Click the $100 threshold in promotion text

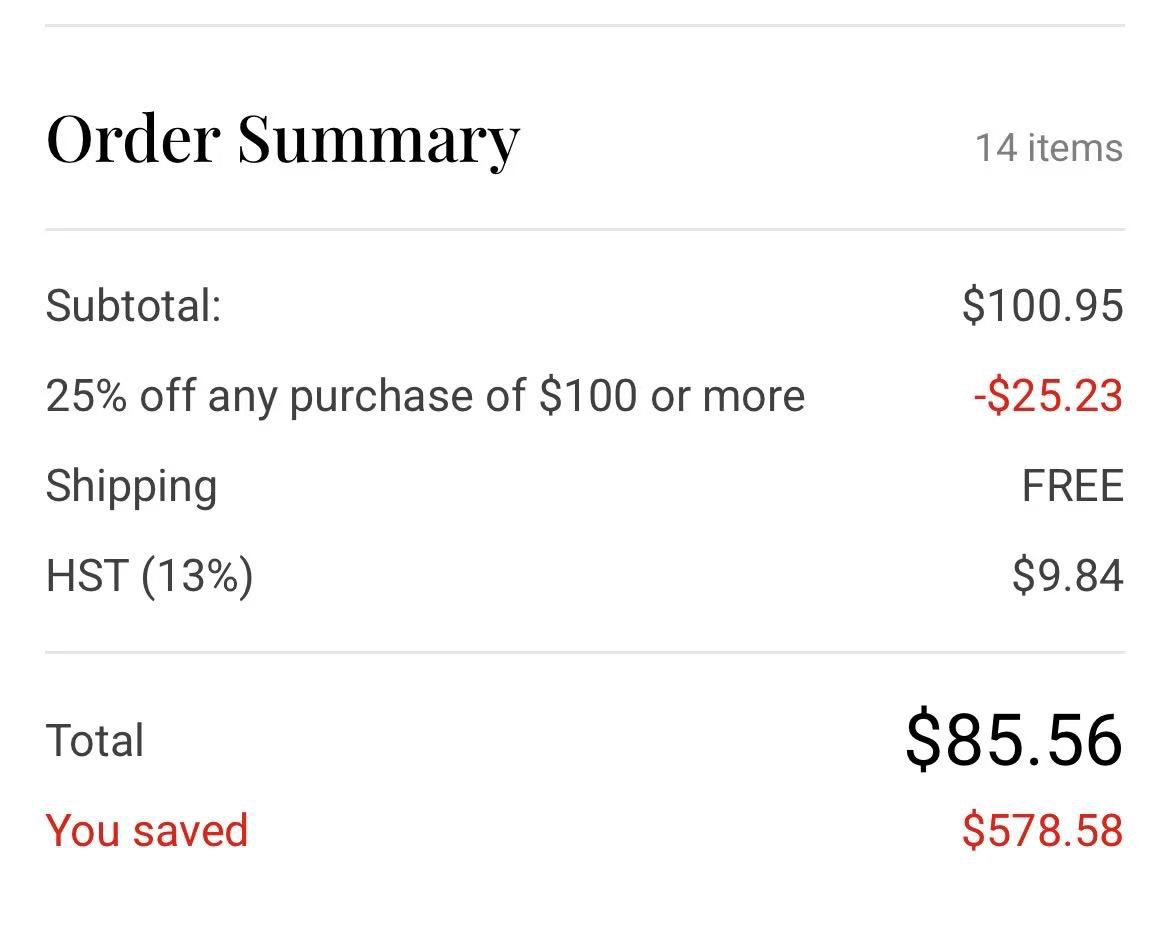coord(587,396)
